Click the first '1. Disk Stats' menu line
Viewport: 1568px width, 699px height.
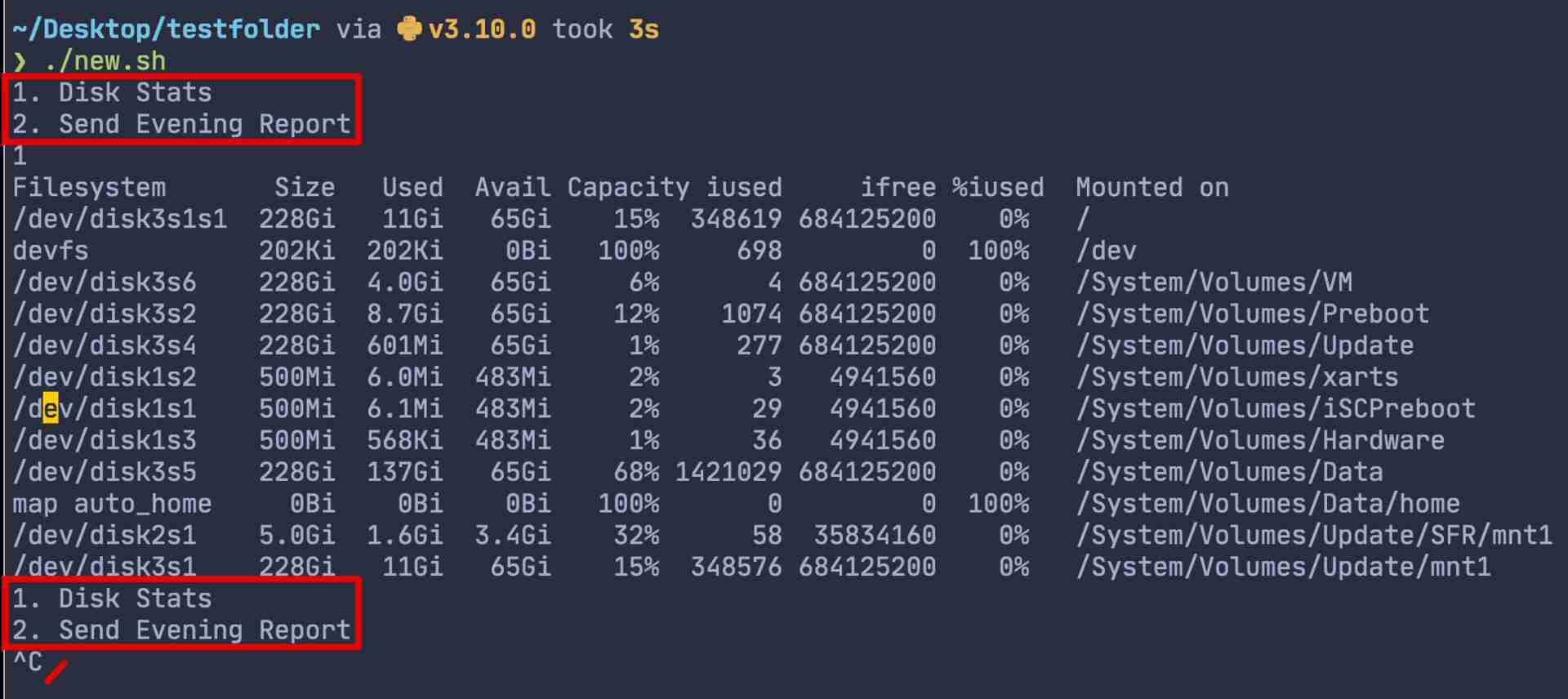click(x=112, y=92)
